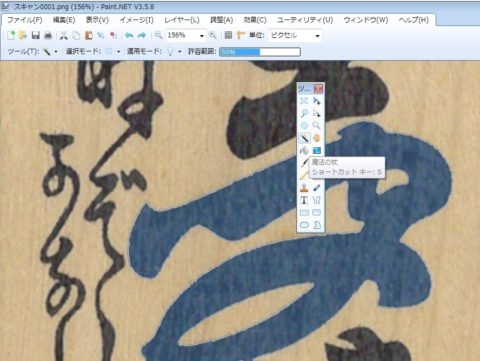This screenshot has width=480, height=361.
Task: Choose the Clone Stamp tool
Action: [x=304, y=188]
